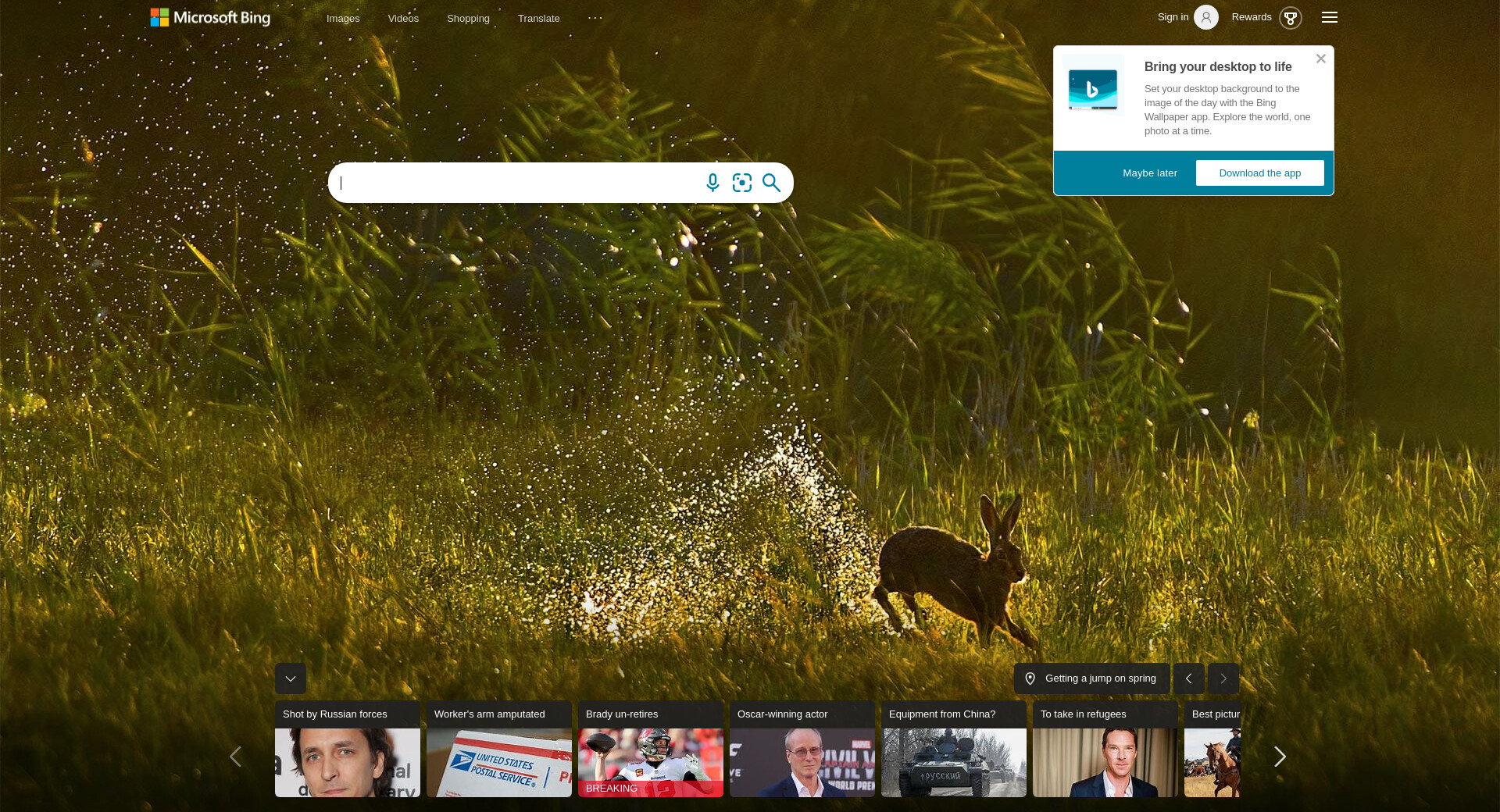Image resolution: width=1500 pixels, height=812 pixels.
Task: Open the Shot by Russian forces story
Action: pos(348,749)
